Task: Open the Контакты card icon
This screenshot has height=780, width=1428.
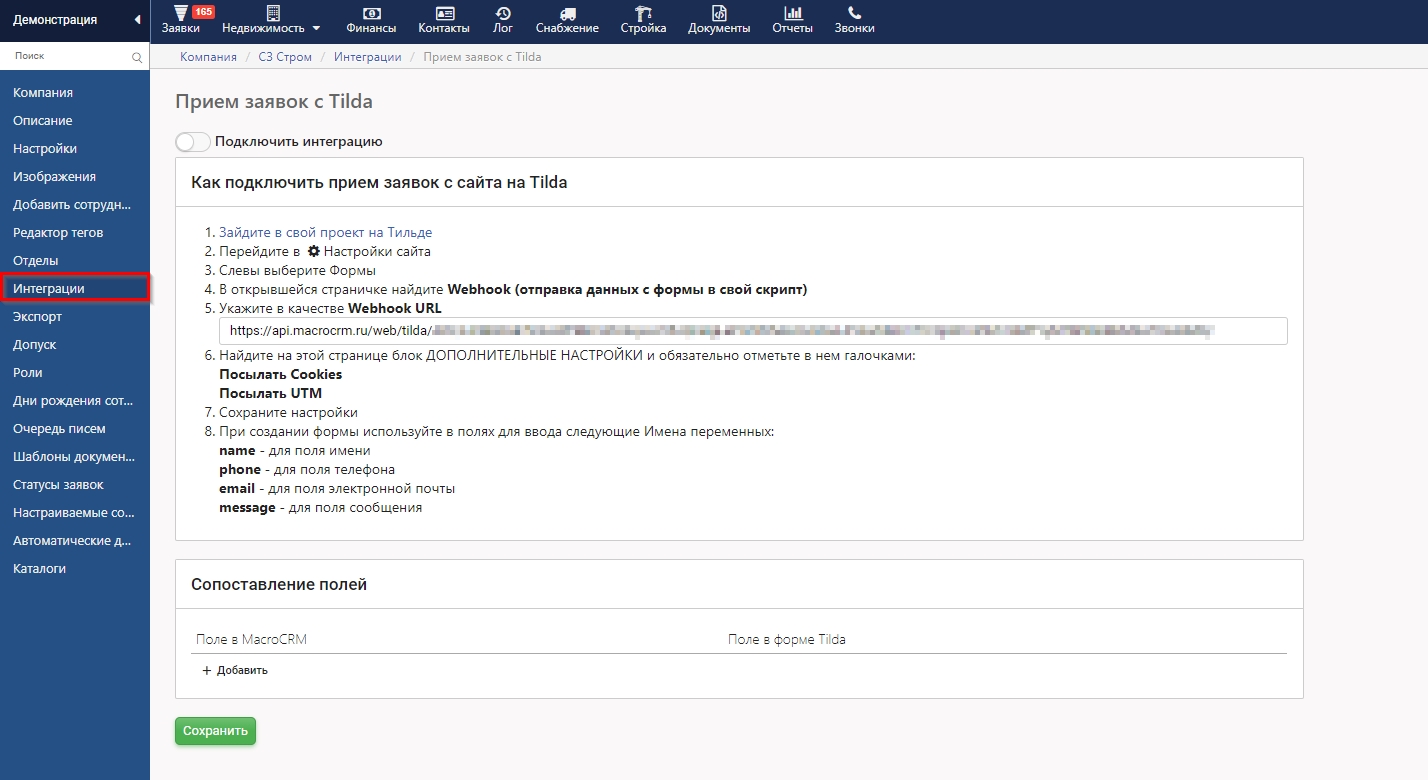Action: pyautogui.click(x=444, y=13)
